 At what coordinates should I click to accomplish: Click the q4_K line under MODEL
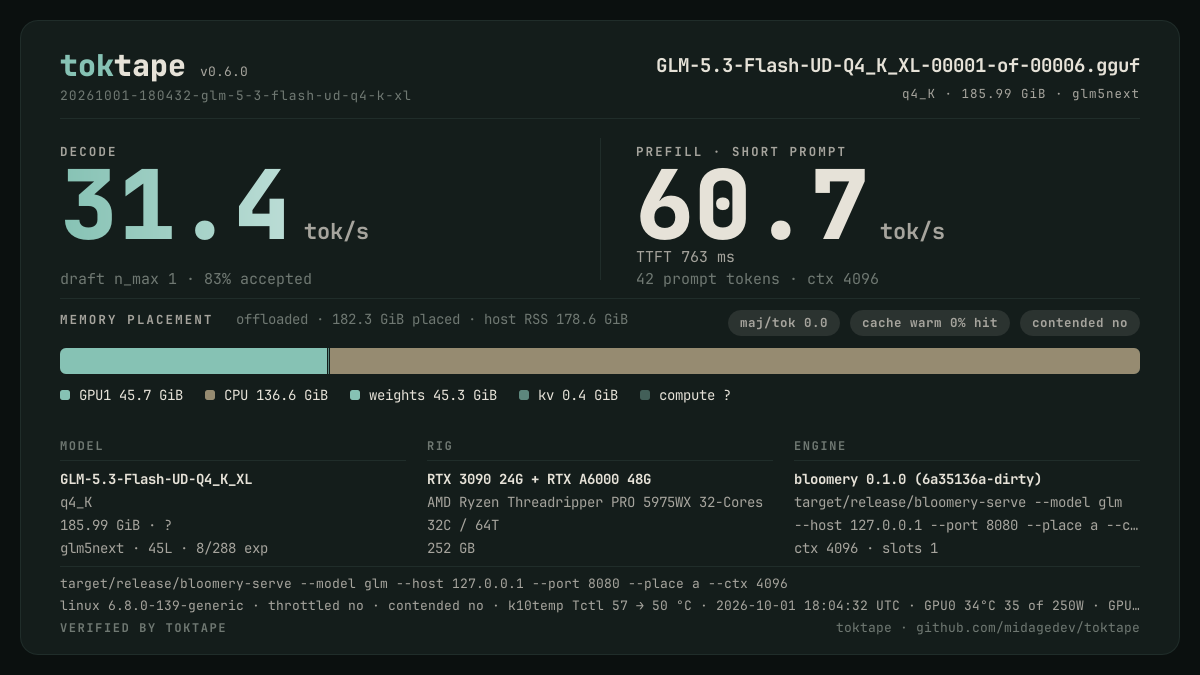coord(76,502)
